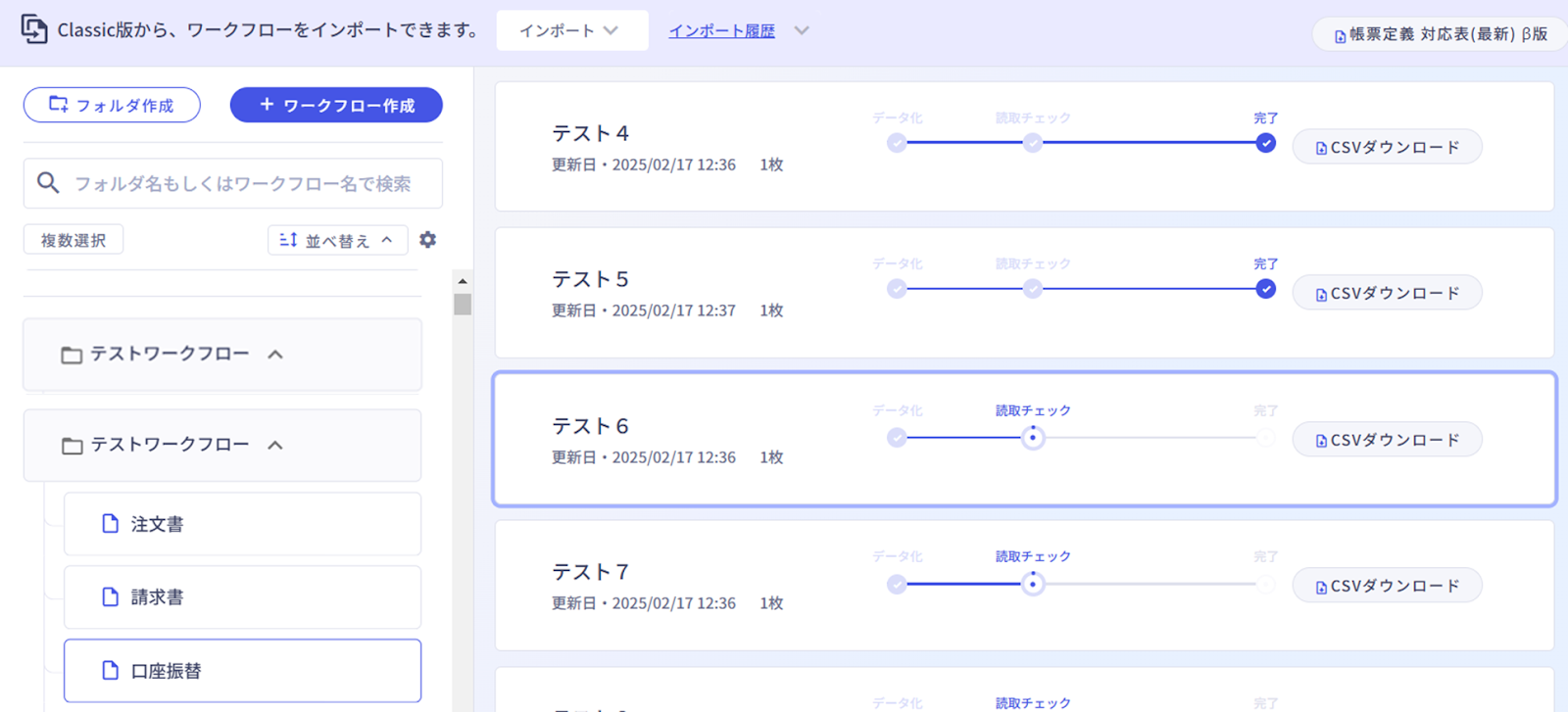Click the folder icon of first テストワークフロー

pos(72,355)
